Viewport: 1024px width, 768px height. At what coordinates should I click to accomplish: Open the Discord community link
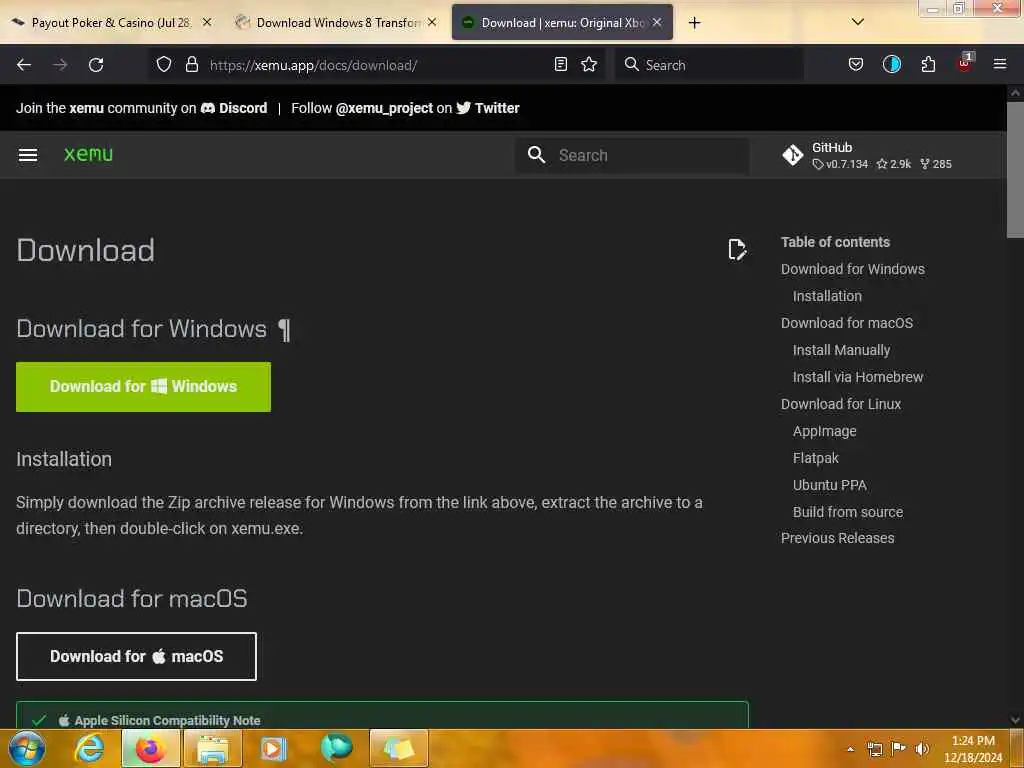point(234,108)
